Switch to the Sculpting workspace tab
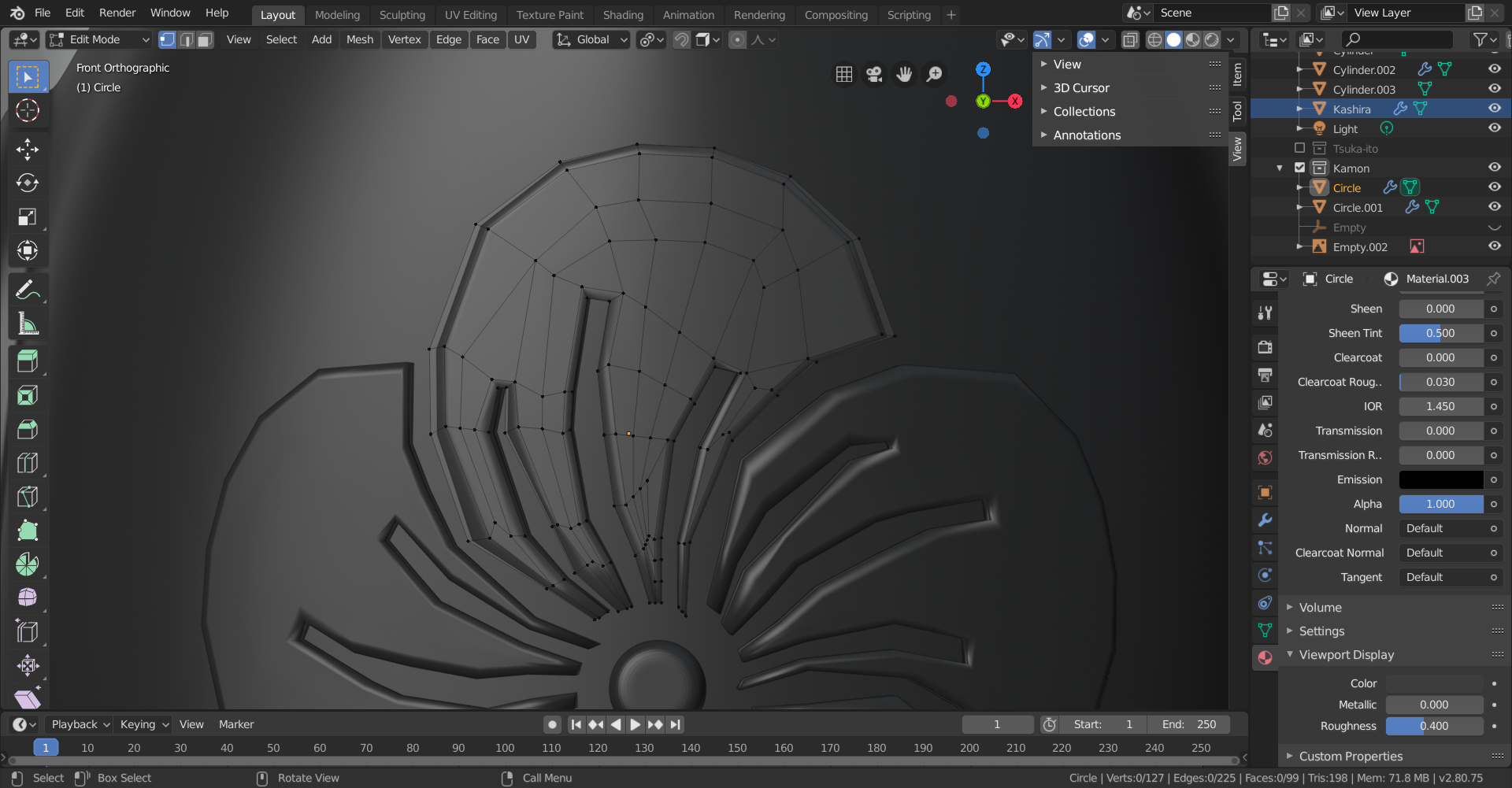This screenshot has width=1512, height=788. pyautogui.click(x=402, y=15)
